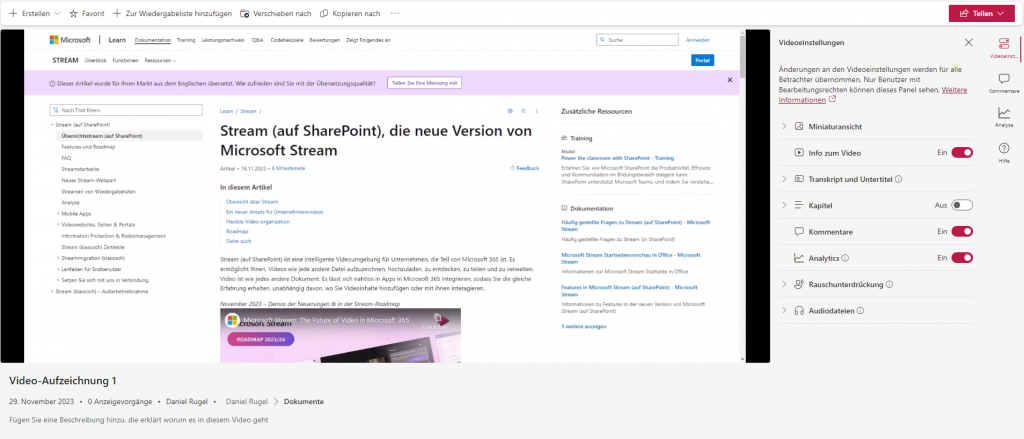Toggle the Info zum Video switch

[x=962, y=153]
